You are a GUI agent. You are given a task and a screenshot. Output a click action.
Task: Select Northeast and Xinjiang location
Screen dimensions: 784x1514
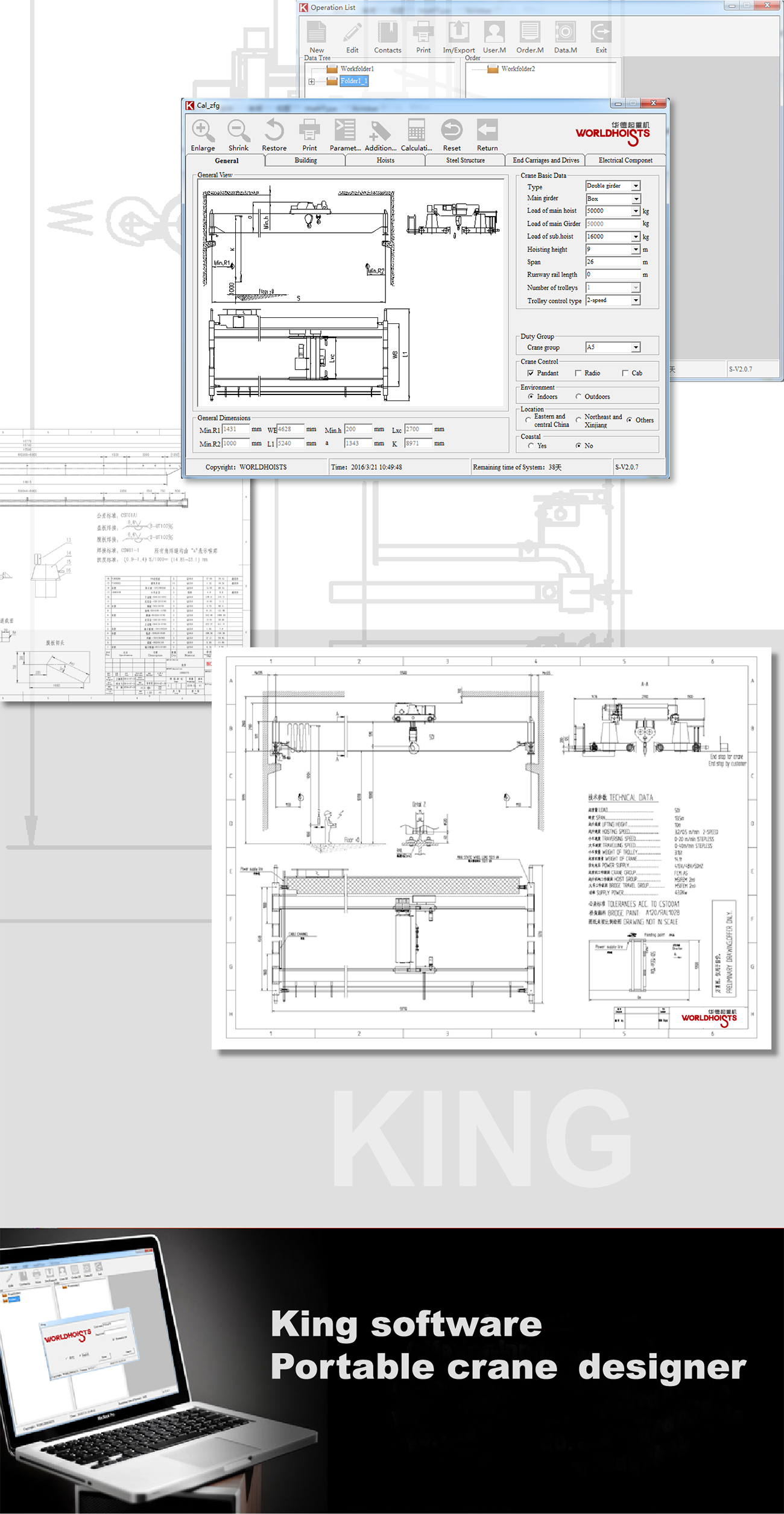[x=578, y=420]
